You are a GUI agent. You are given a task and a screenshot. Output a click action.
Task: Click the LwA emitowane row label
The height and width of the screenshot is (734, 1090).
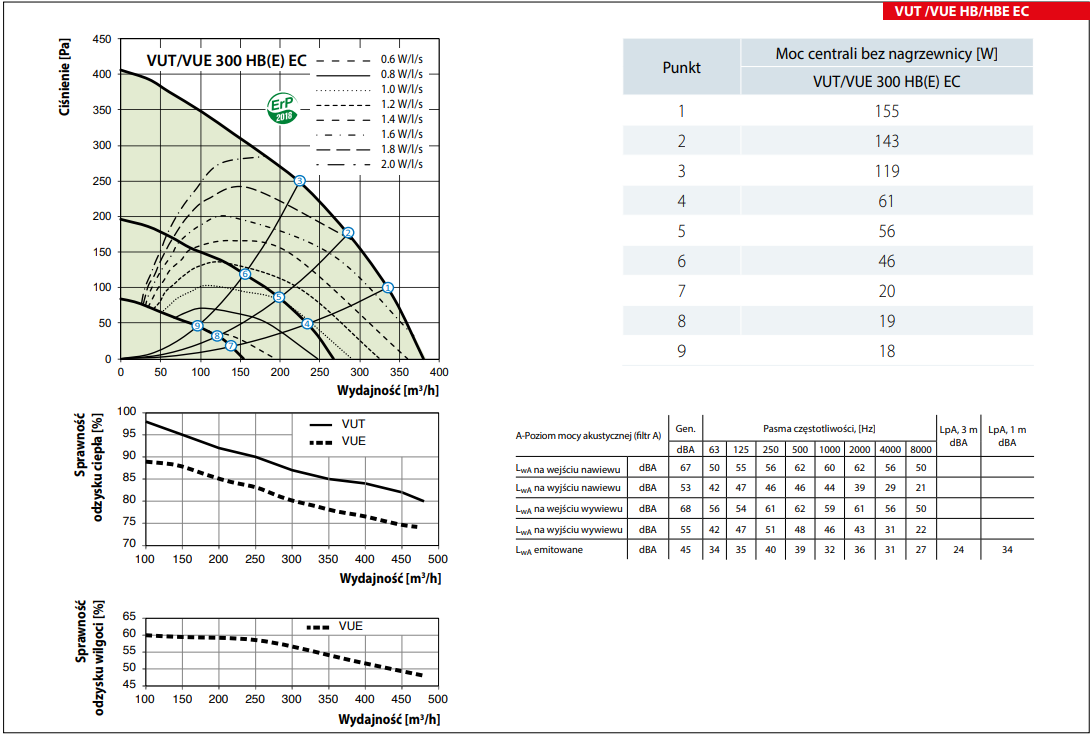pos(549,550)
